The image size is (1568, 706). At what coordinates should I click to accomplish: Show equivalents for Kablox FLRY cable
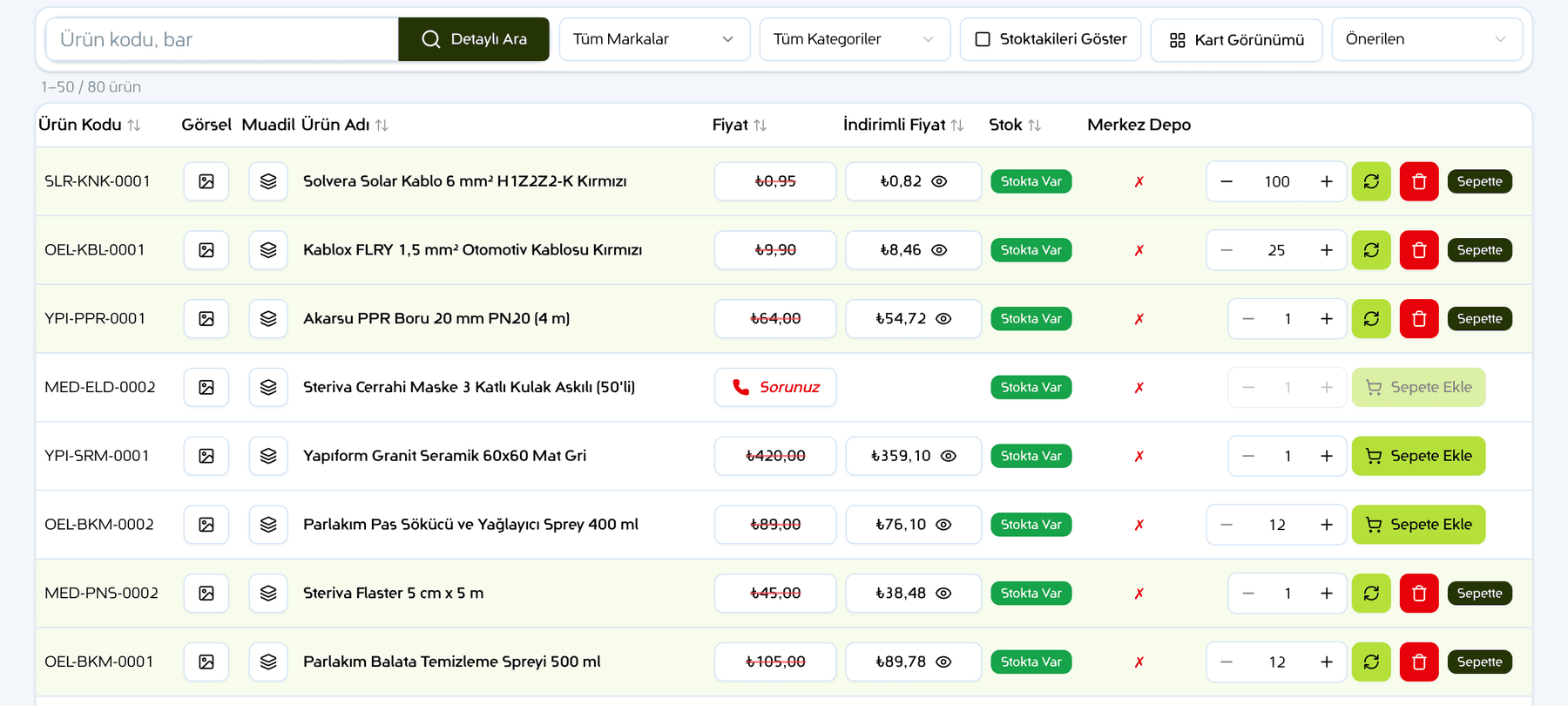(x=268, y=250)
